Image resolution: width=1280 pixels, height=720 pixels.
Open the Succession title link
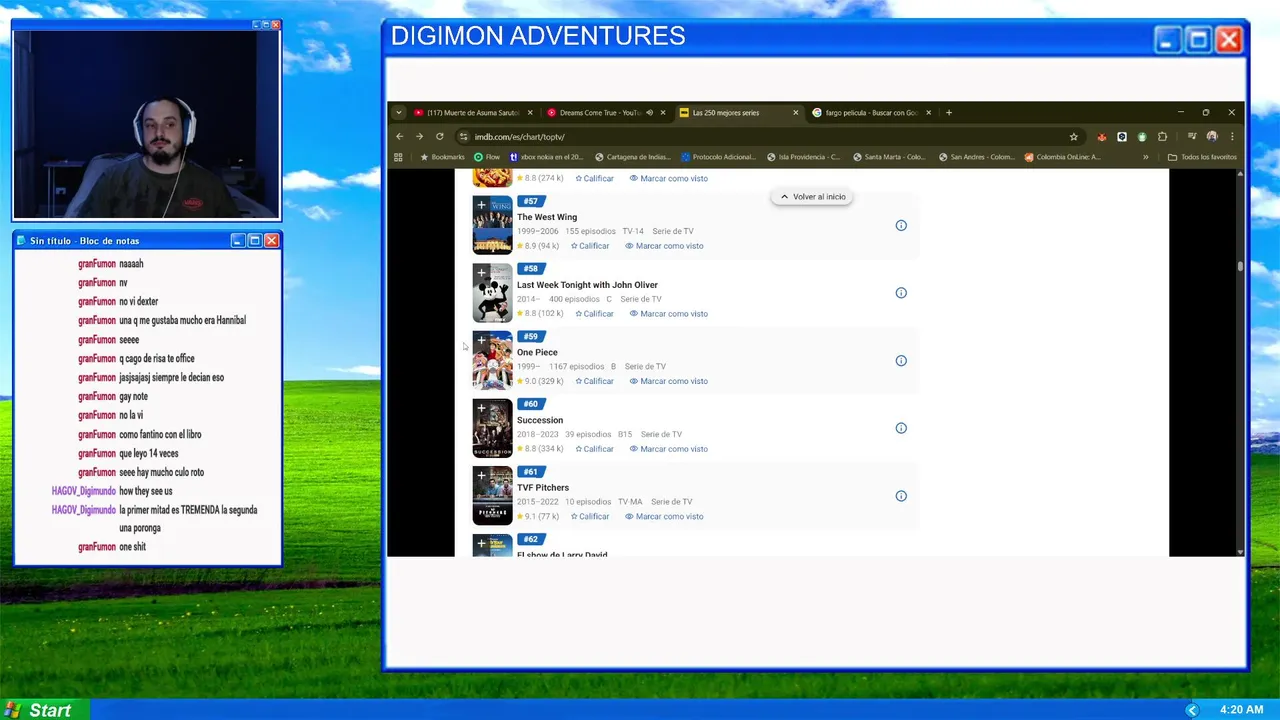pos(540,420)
